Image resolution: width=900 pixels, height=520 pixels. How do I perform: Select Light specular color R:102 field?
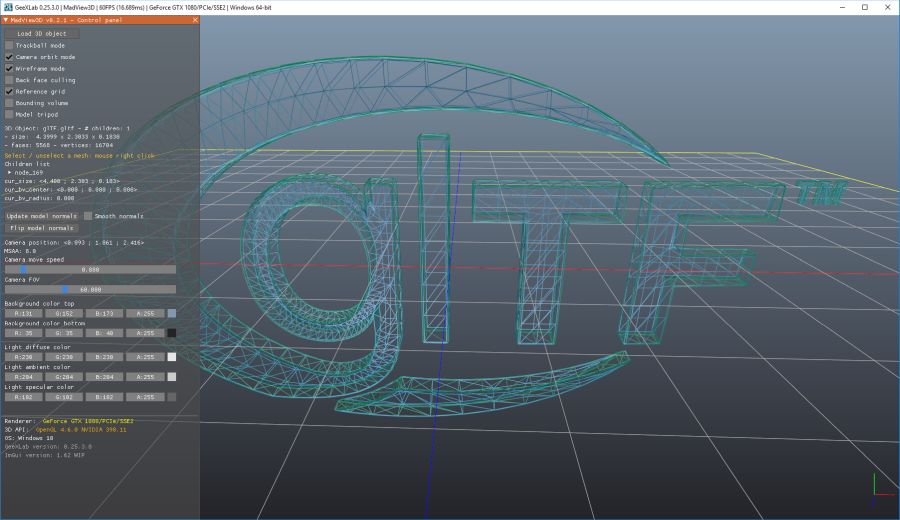[24, 397]
